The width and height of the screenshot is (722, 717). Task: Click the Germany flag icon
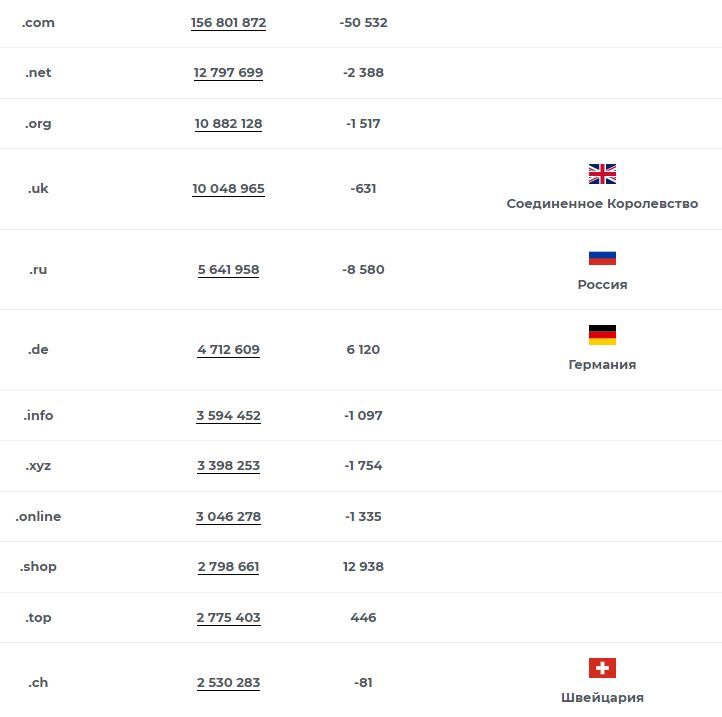click(602, 335)
